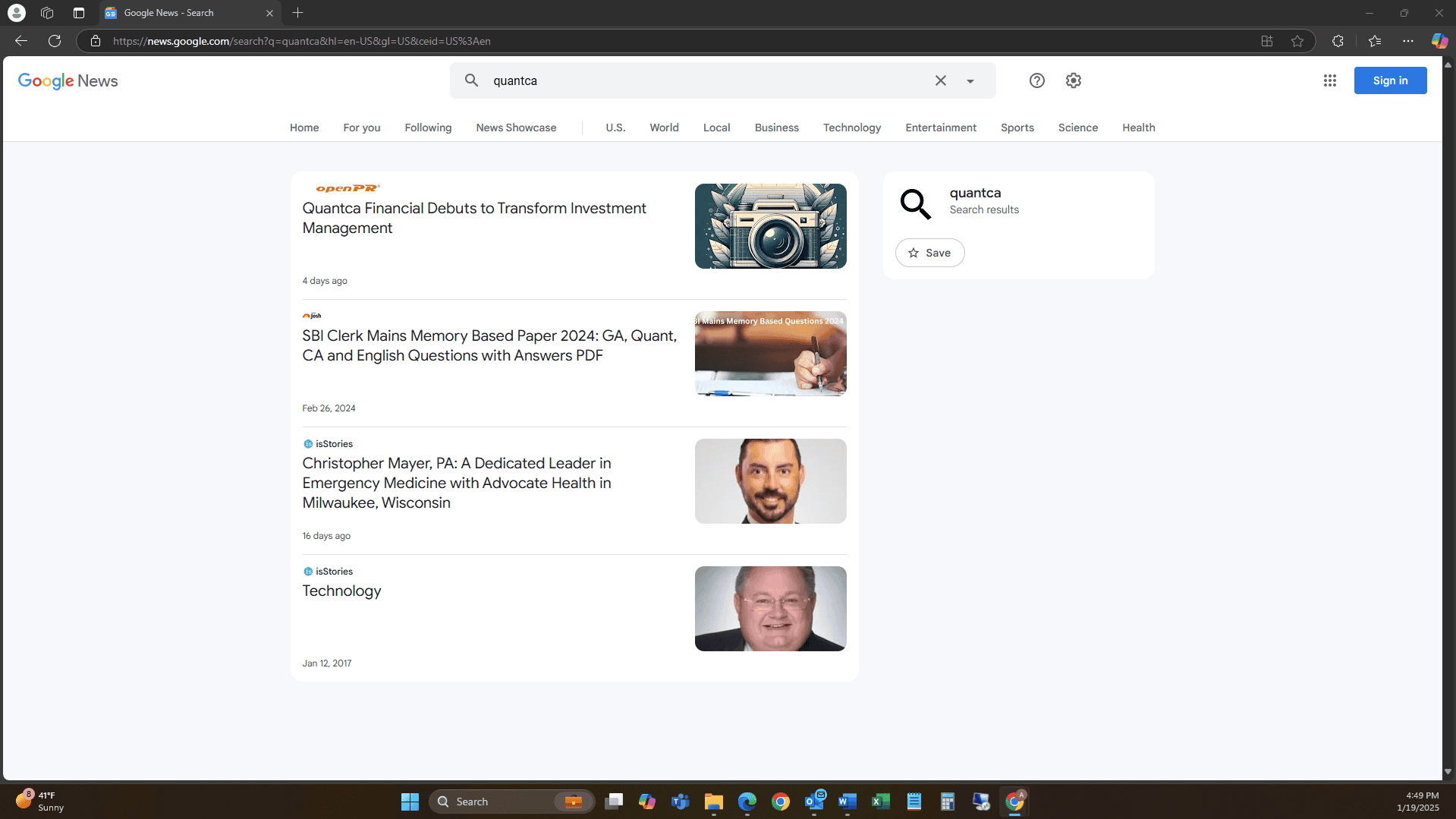Open File Explorer from the taskbar
1456x819 pixels.
coord(713,802)
